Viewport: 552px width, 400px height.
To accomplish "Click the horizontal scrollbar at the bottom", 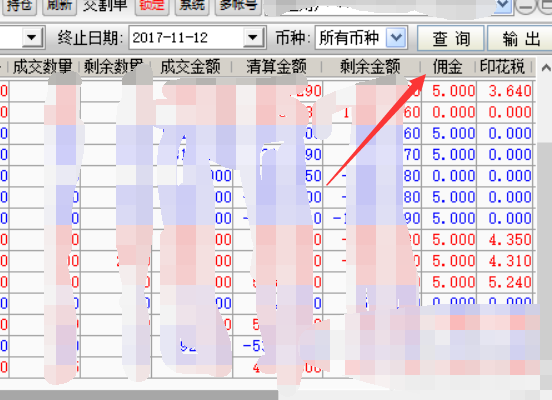I will click(139, 395).
